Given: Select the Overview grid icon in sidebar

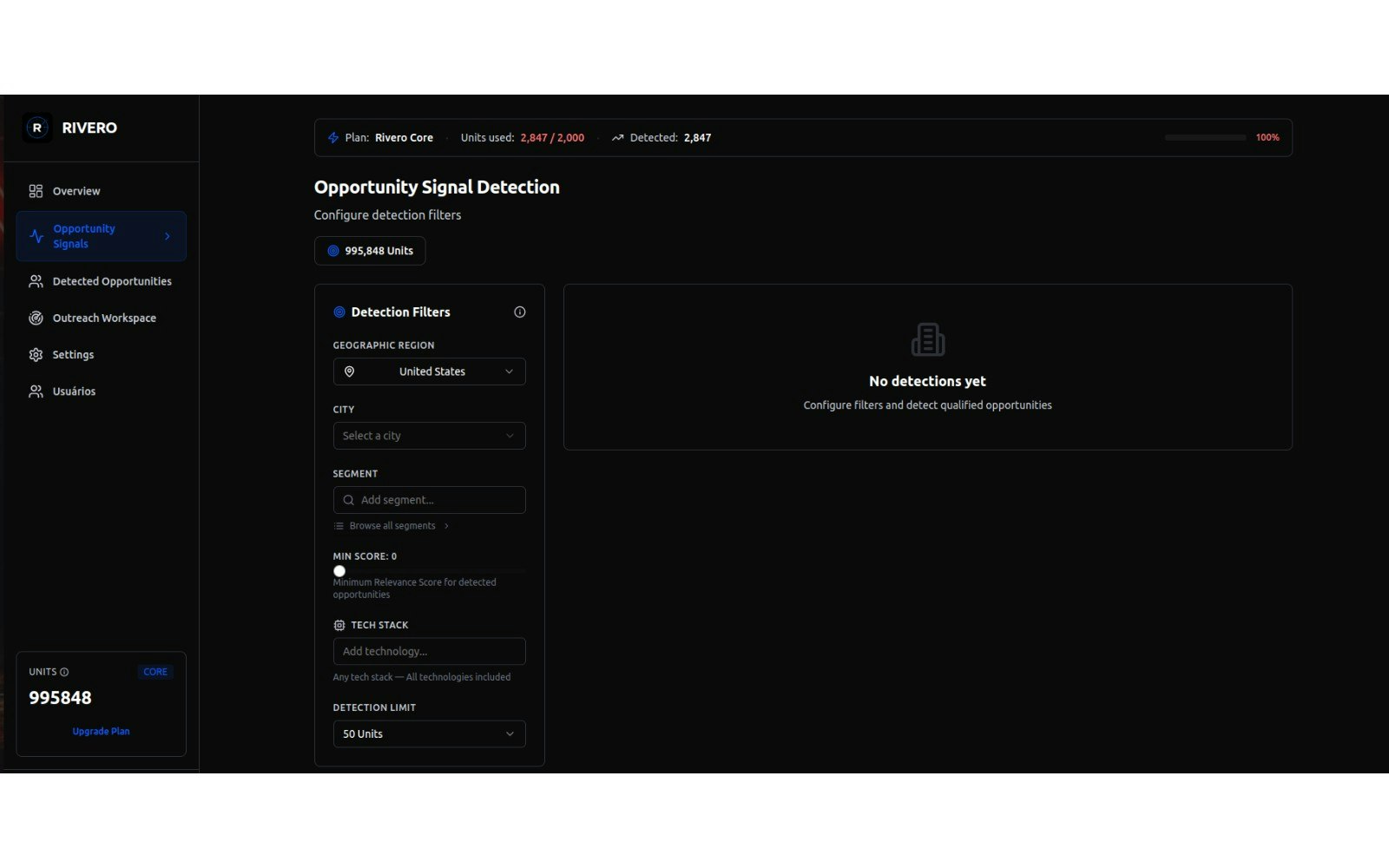Looking at the screenshot, I should [36, 191].
